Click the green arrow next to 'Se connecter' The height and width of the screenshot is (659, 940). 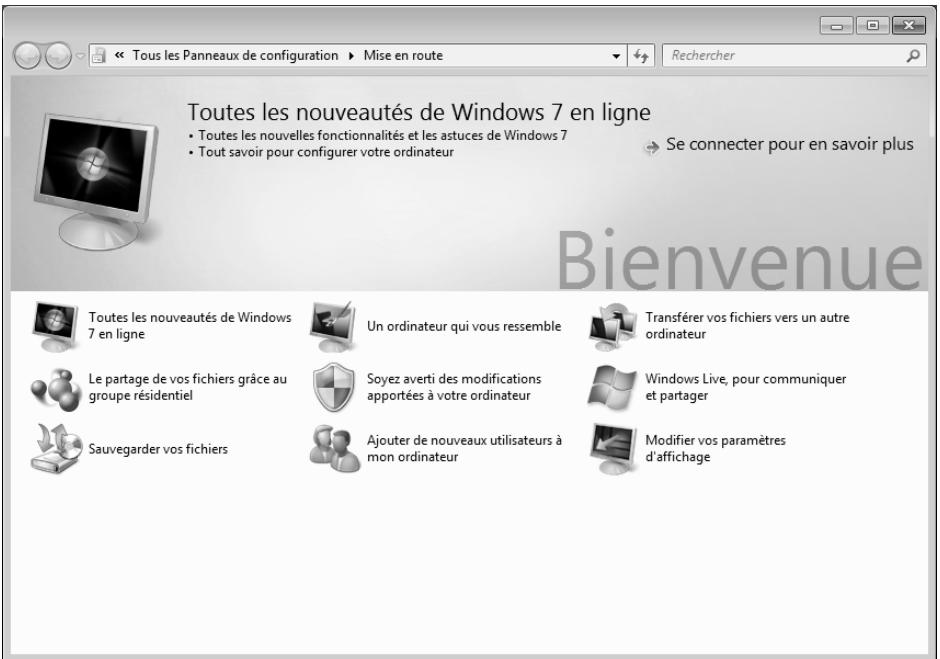651,147
